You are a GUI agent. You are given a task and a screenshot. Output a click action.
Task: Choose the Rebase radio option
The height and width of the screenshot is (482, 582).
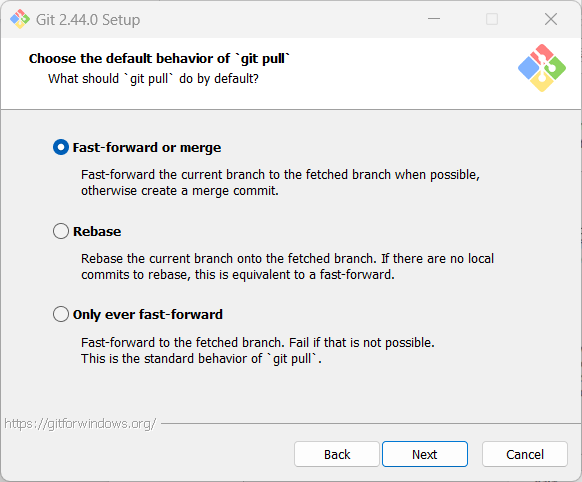tap(61, 231)
